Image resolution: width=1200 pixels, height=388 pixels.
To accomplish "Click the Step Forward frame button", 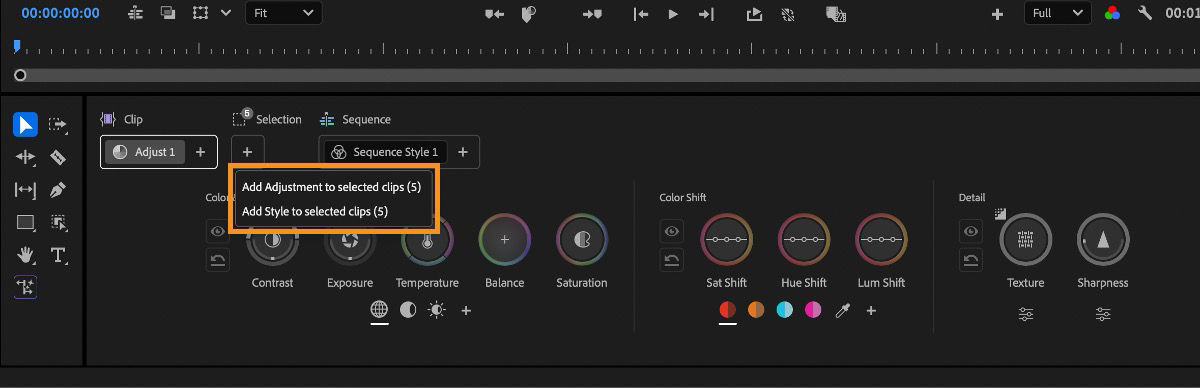I will (706, 13).
